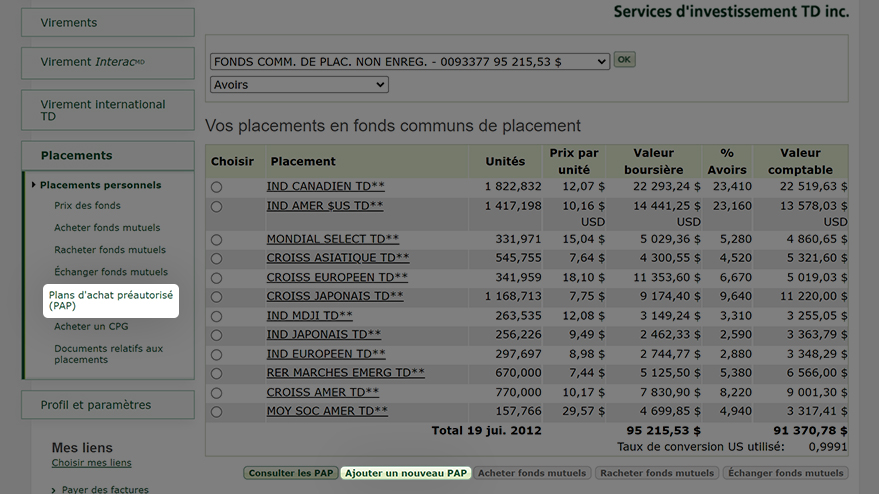Click the Choisir mes liens link
The width and height of the screenshot is (879, 494).
coord(91,463)
